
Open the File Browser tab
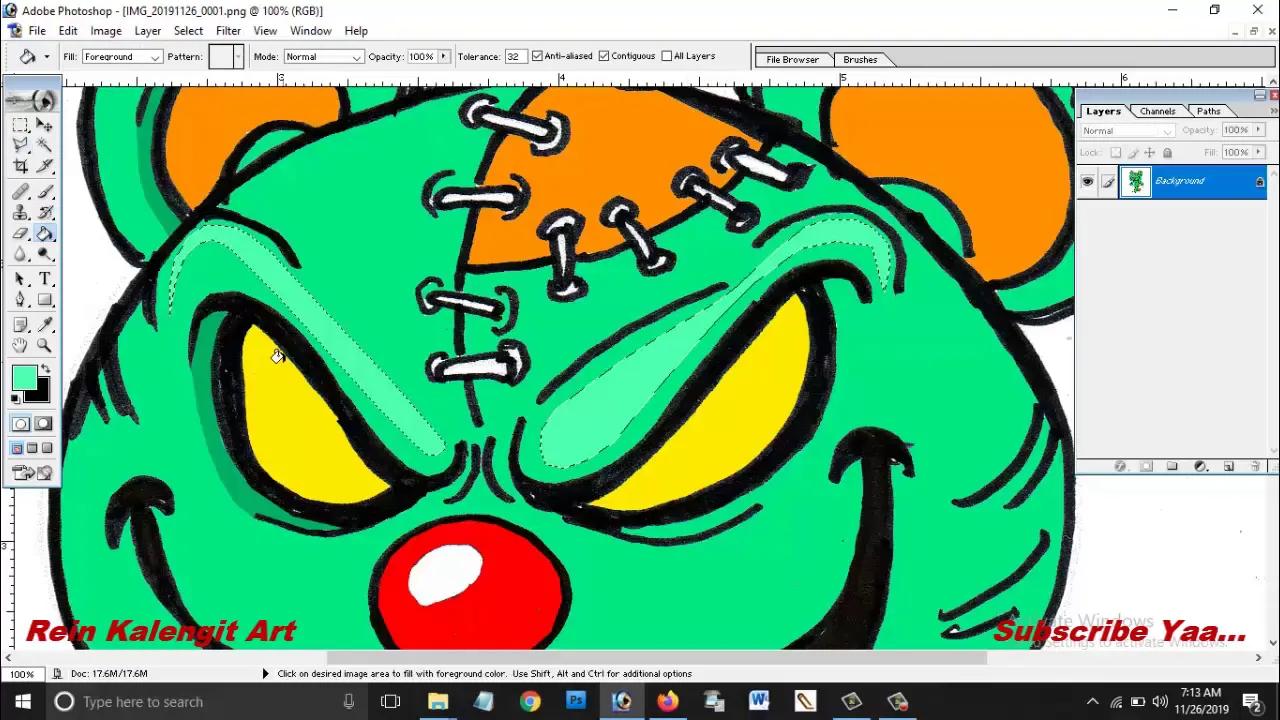point(793,60)
